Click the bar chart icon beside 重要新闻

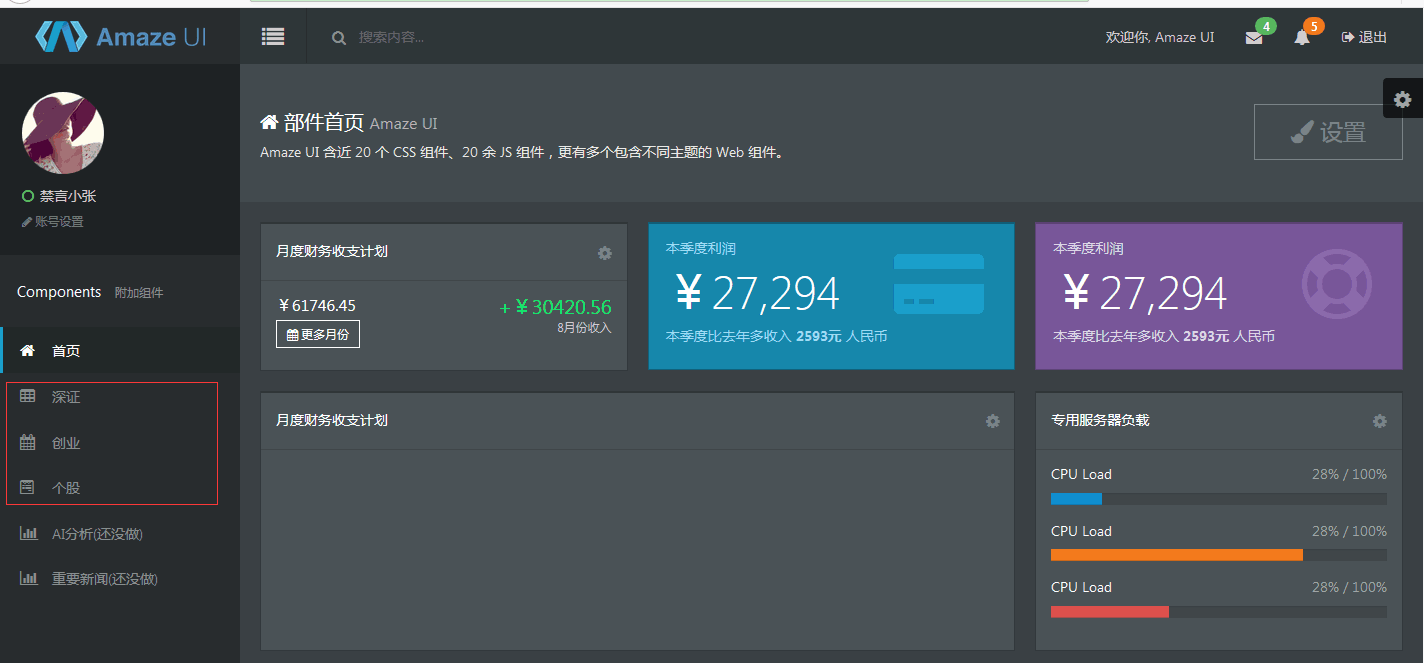(29, 578)
